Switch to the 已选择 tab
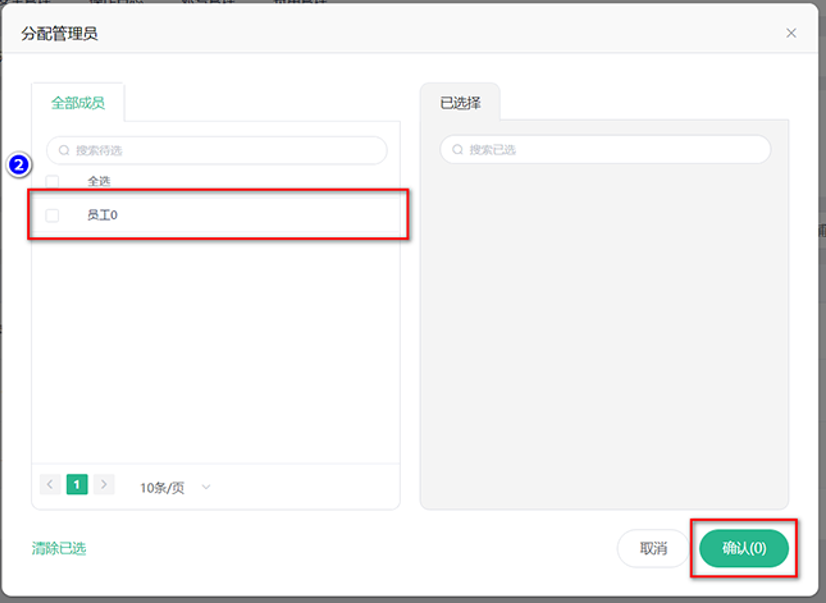Image resolution: width=826 pixels, height=603 pixels. pyautogui.click(x=460, y=103)
